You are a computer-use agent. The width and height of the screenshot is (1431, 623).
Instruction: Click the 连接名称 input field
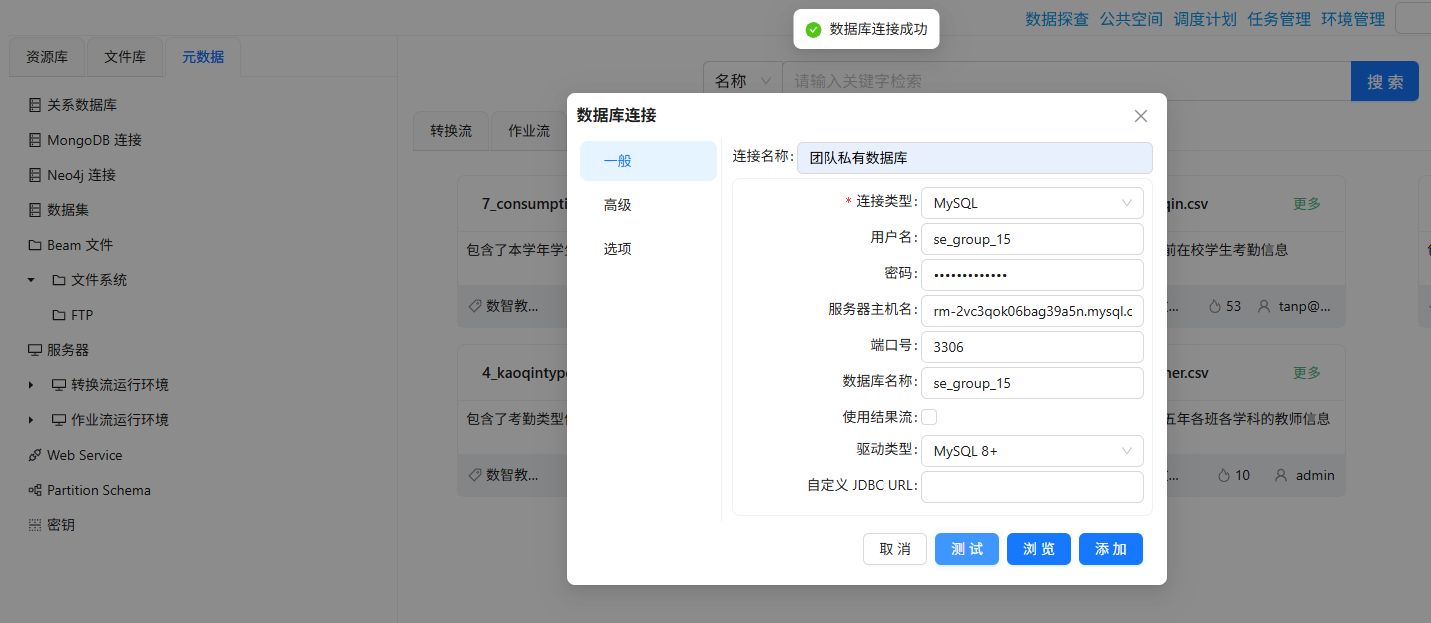point(975,158)
